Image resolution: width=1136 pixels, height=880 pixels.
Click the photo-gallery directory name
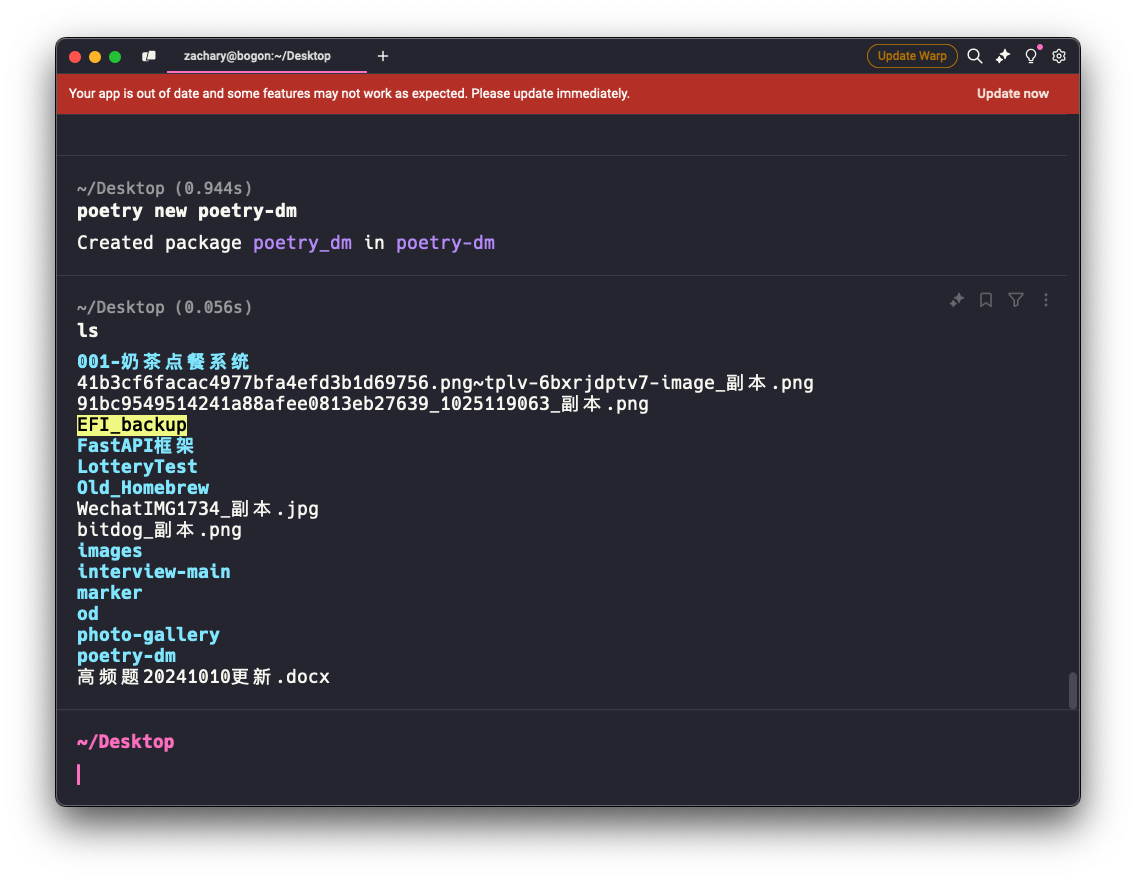(x=148, y=634)
